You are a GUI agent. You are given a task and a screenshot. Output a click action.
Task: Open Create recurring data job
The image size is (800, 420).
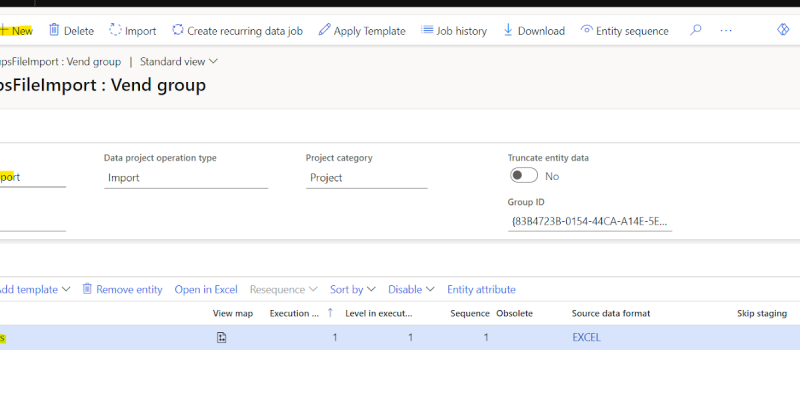(x=237, y=31)
